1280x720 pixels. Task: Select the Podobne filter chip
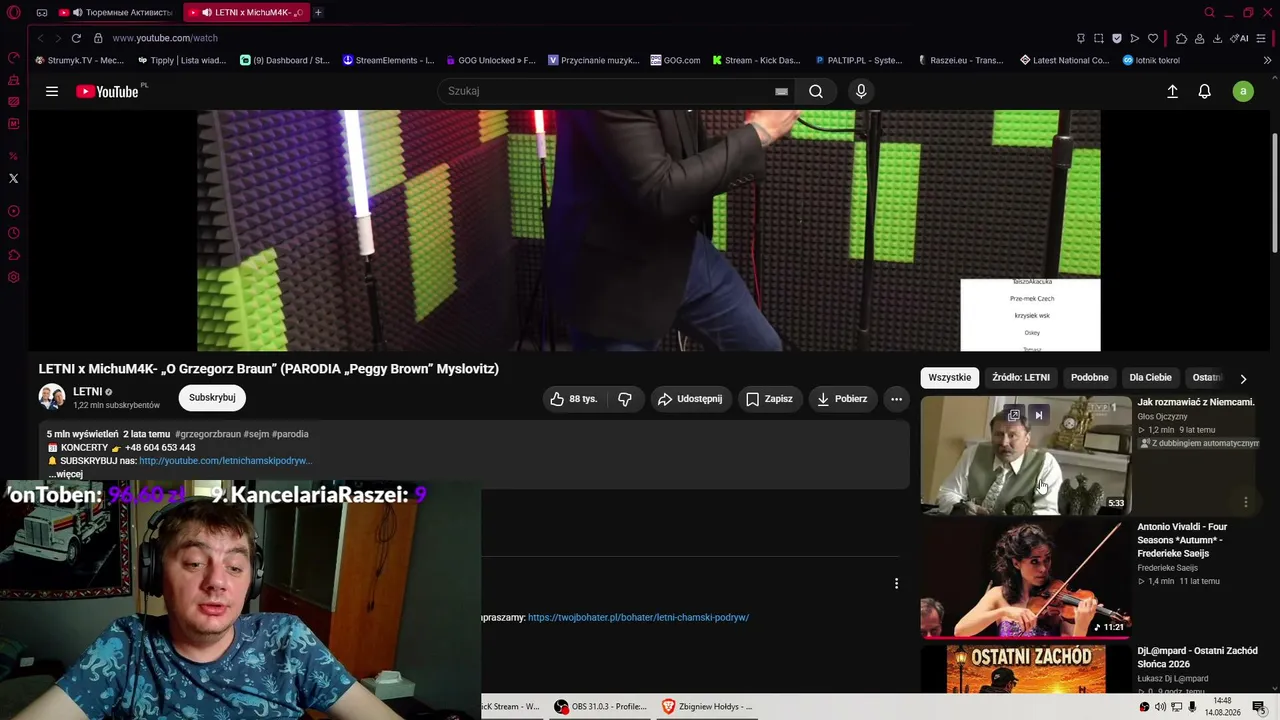(1089, 378)
